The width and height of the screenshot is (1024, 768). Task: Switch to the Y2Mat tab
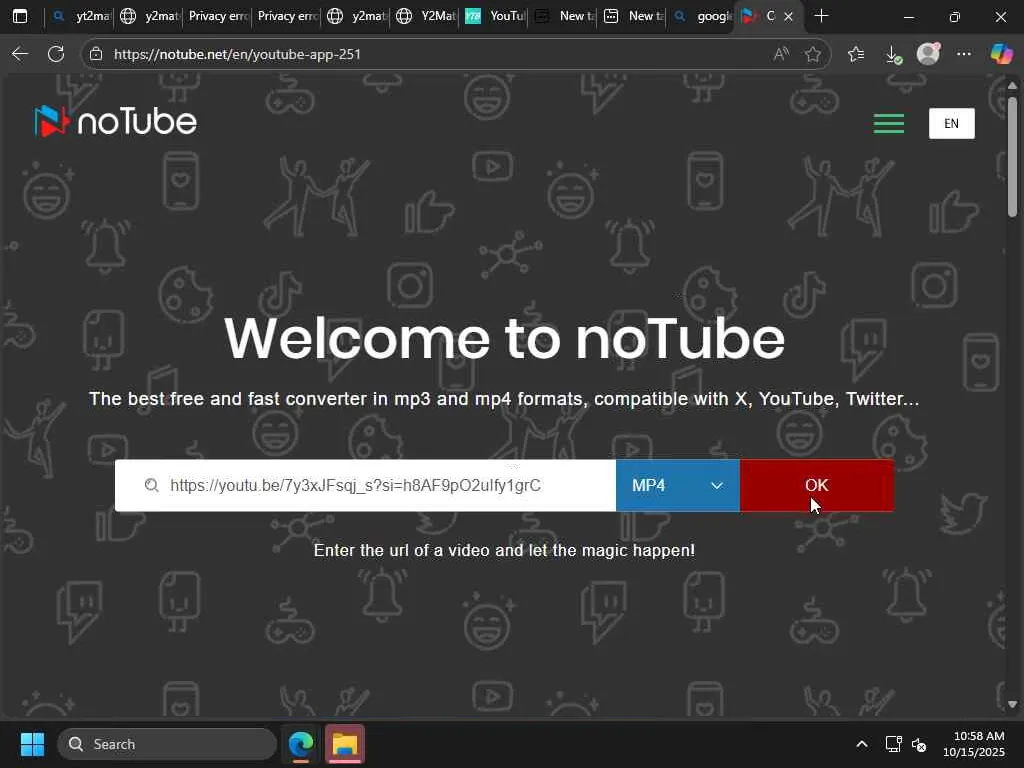(426, 16)
